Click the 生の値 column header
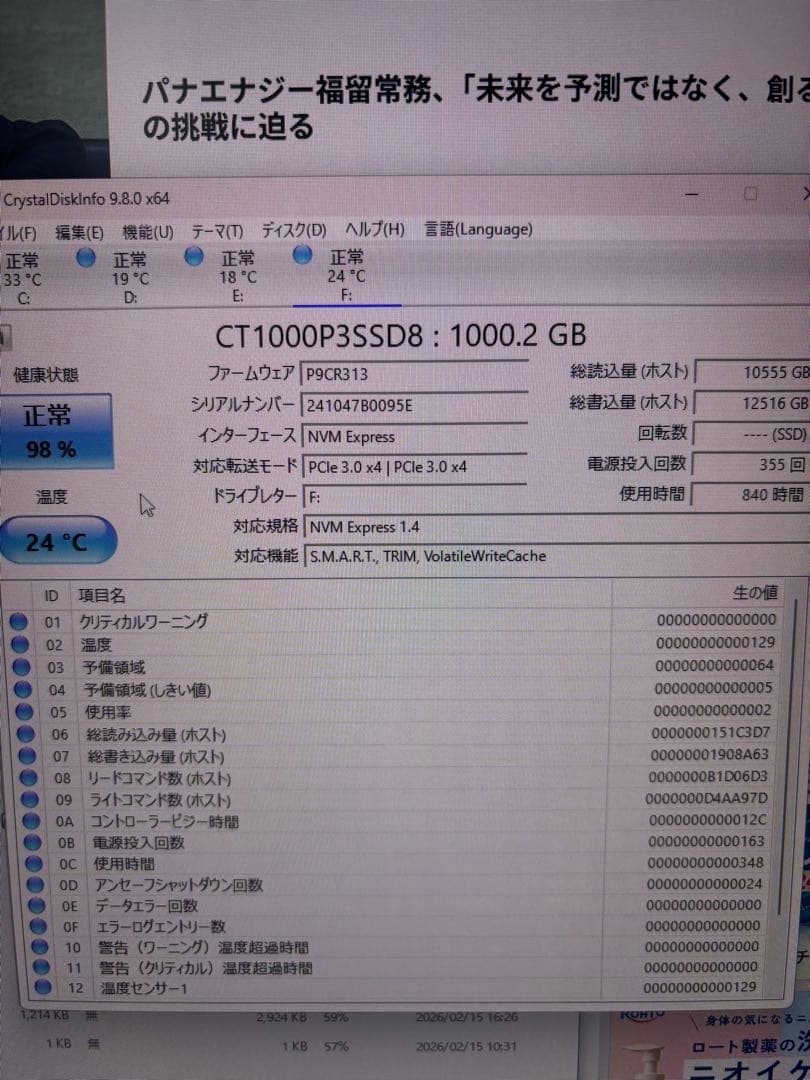The height and width of the screenshot is (1080, 810). [x=755, y=592]
